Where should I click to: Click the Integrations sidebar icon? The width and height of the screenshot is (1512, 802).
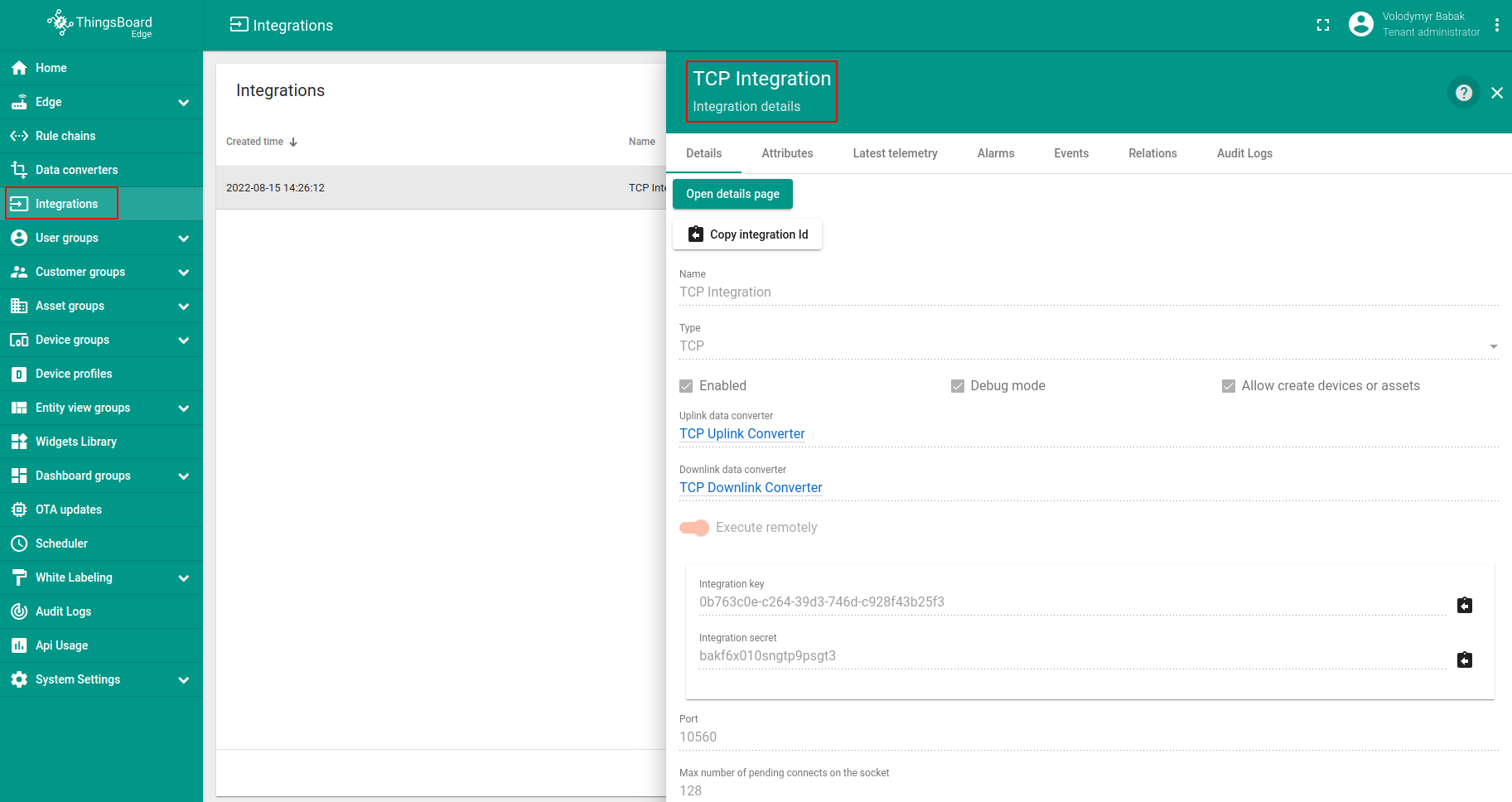pos(19,204)
